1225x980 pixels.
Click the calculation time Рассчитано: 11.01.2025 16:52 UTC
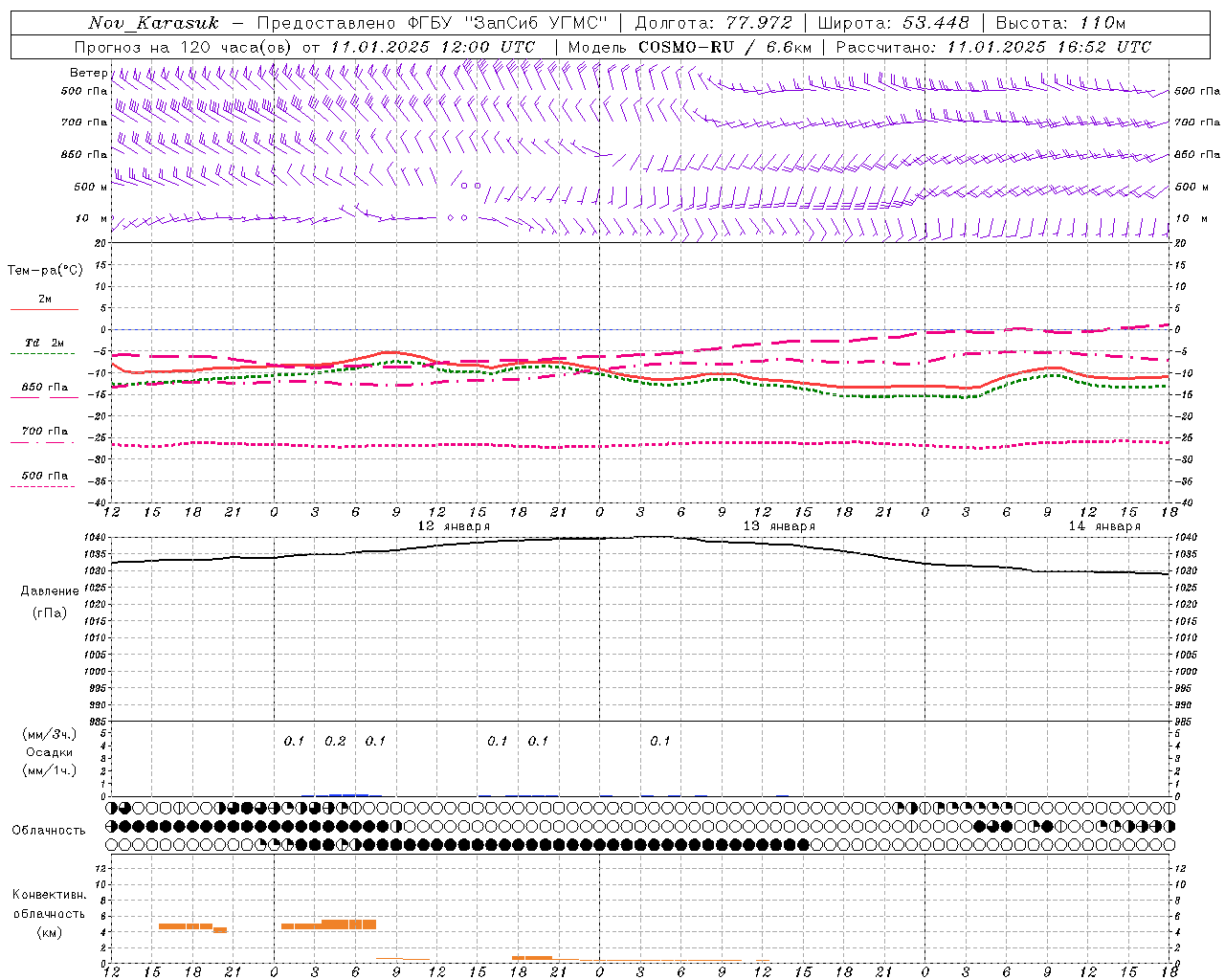tap(992, 47)
